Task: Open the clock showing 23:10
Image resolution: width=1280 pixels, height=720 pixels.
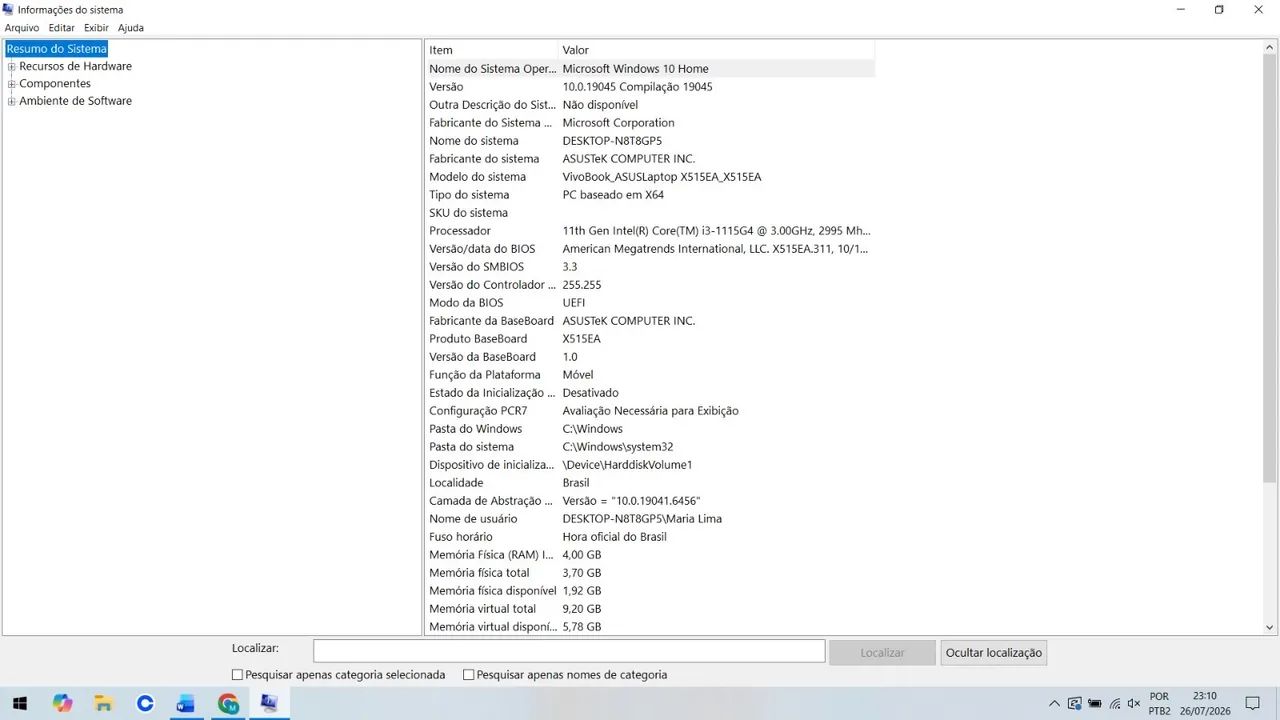Action: tap(1205, 704)
